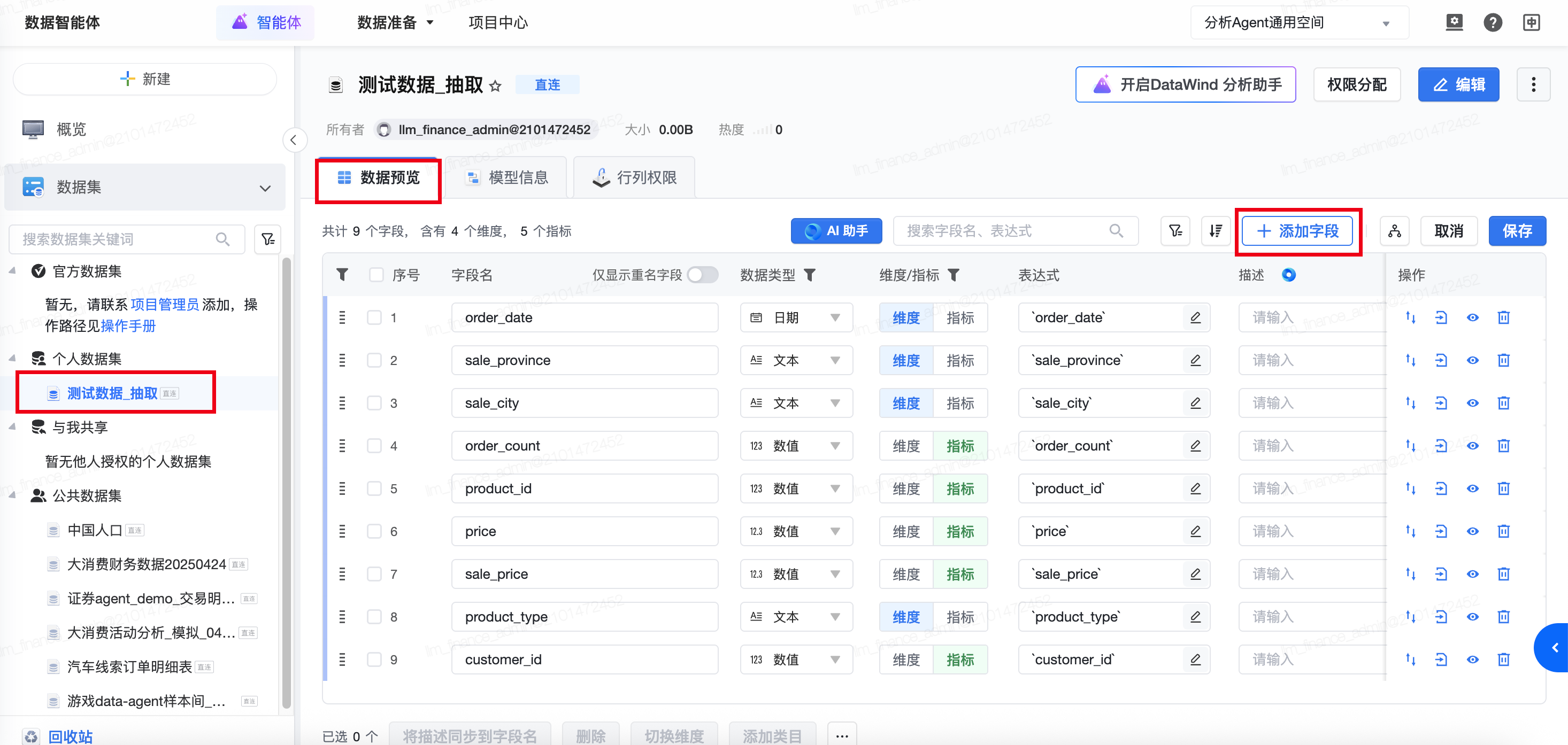Delete the customer_id field with trash icon
Screen dimensions: 1568x745
click(x=1503, y=659)
